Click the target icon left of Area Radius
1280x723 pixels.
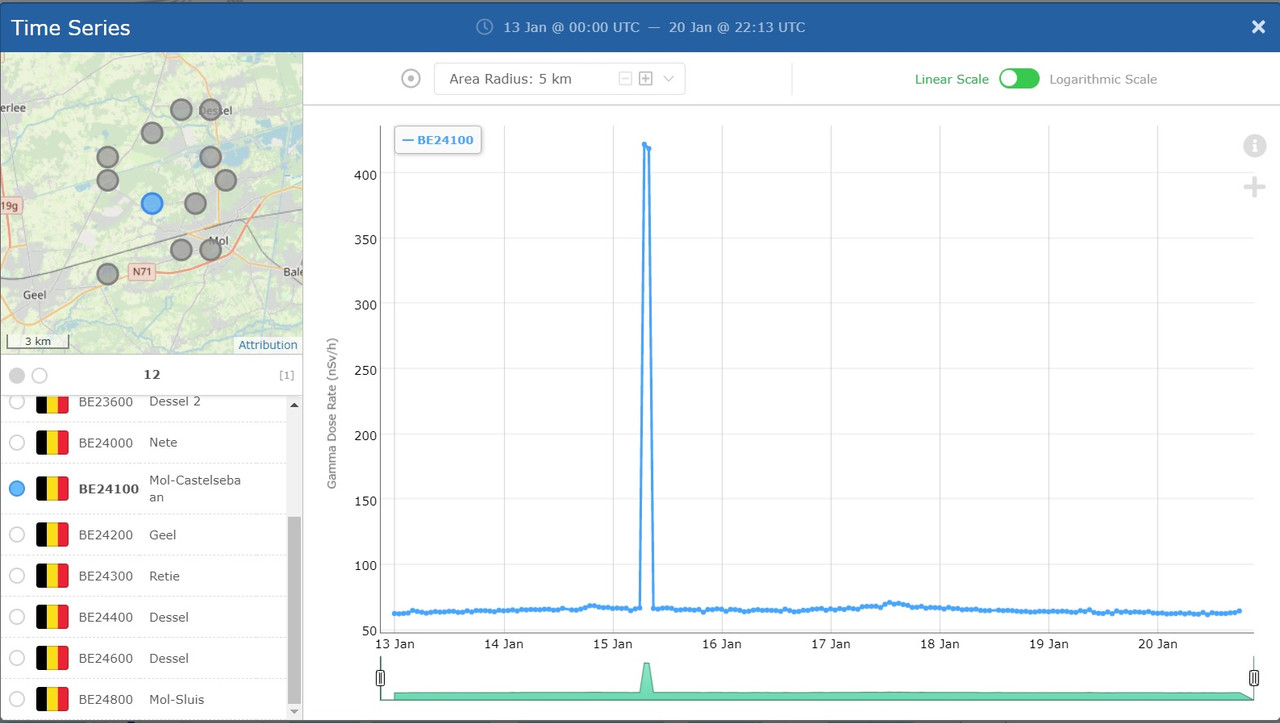tap(410, 79)
